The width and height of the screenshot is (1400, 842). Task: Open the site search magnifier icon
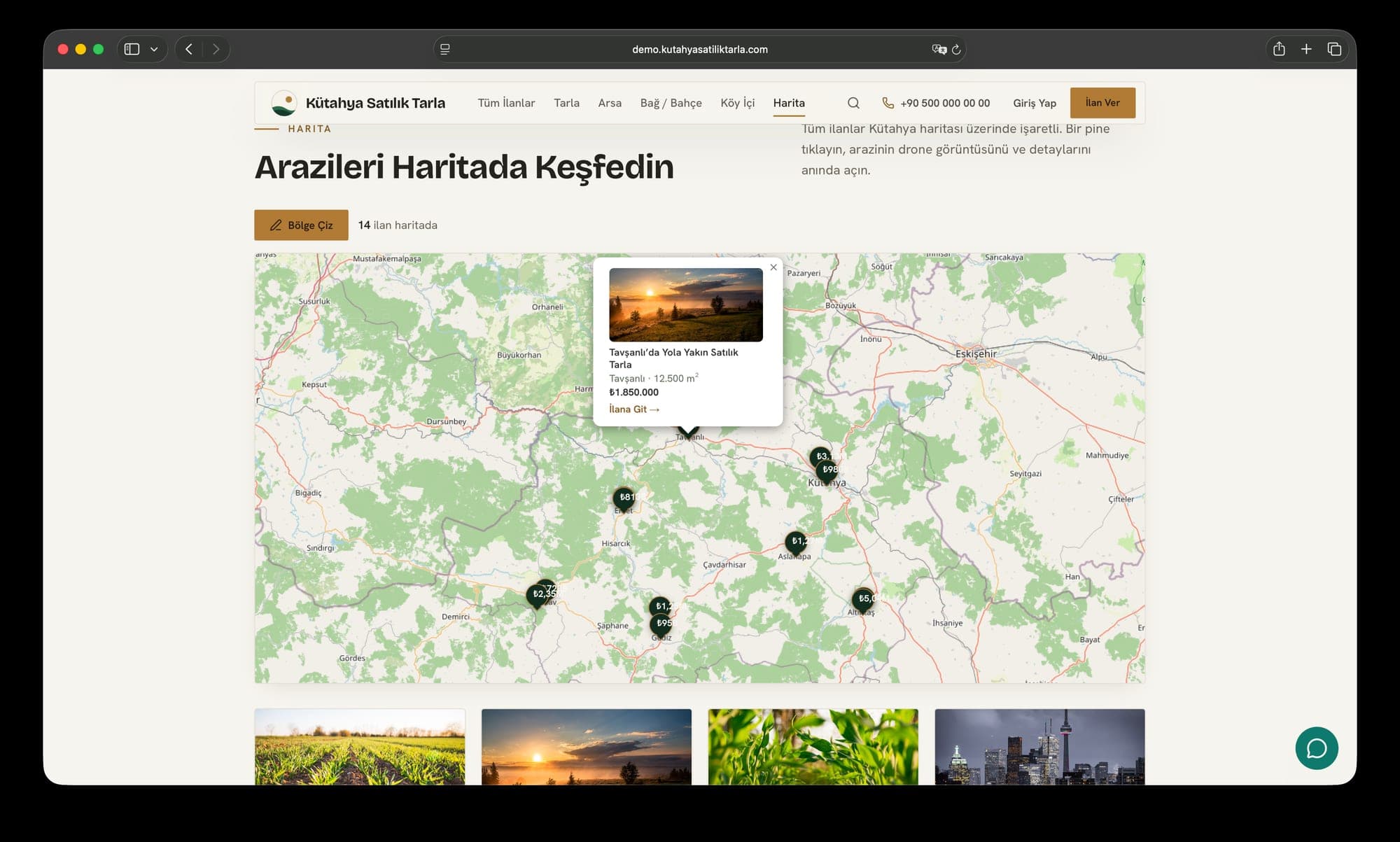(853, 103)
